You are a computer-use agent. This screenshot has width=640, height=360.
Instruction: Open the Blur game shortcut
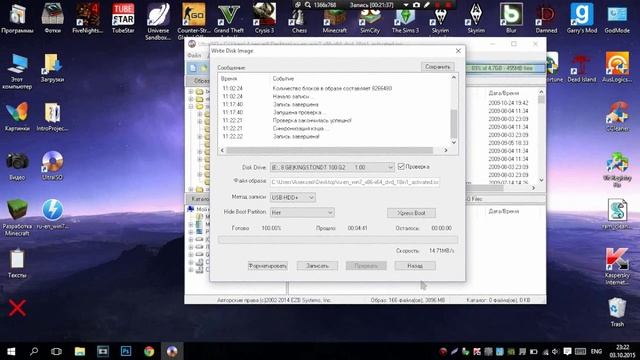[x=511, y=18]
